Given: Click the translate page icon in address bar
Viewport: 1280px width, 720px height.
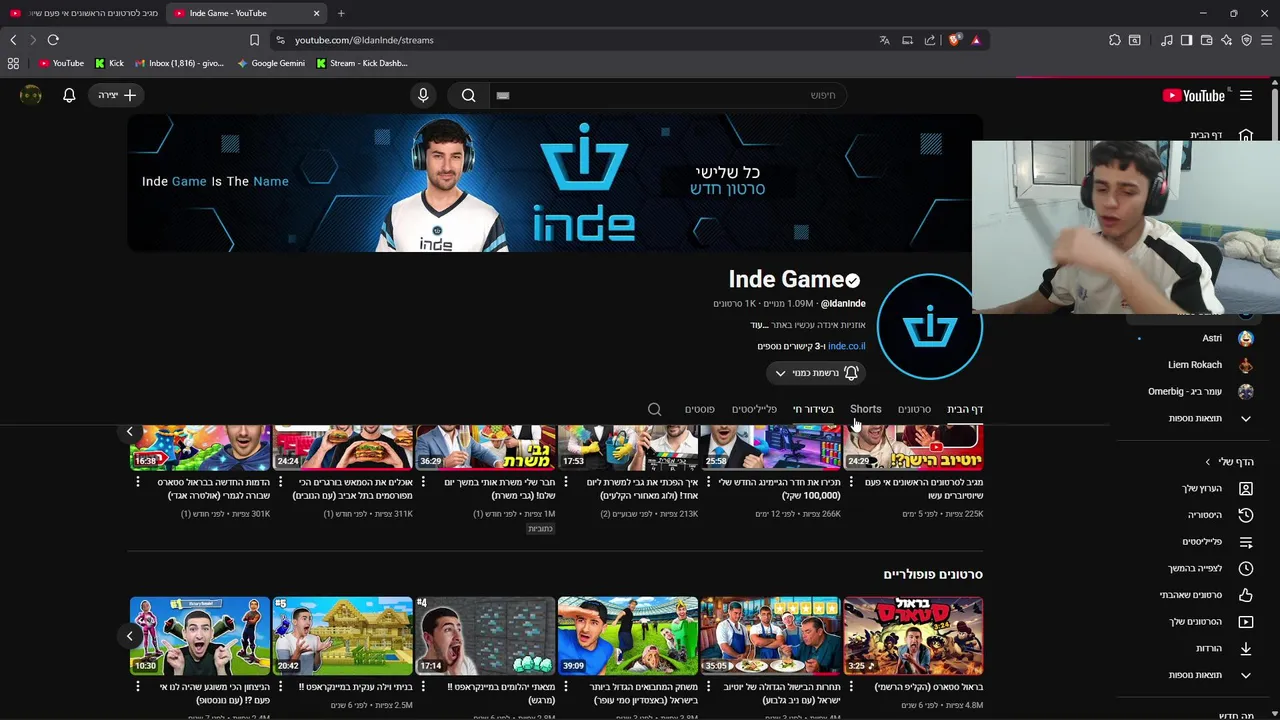Looking at the screenshot, I should [x=884, y=40].
